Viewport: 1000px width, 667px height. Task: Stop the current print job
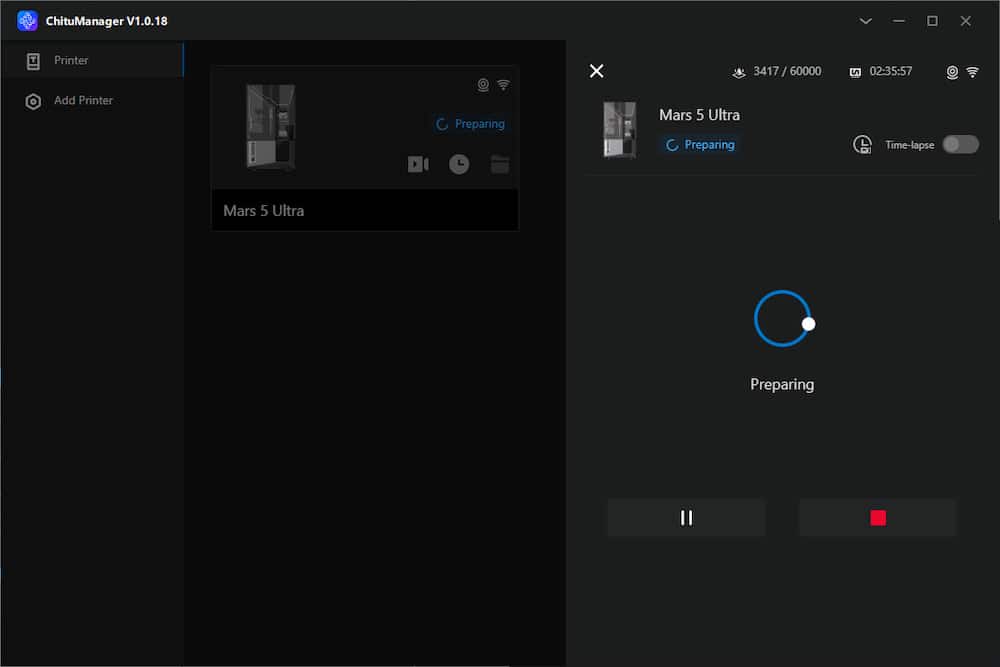[878, 518]
